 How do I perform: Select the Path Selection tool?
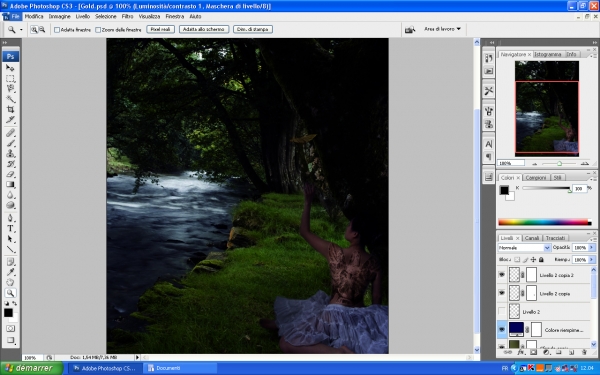tap(10, 239)
